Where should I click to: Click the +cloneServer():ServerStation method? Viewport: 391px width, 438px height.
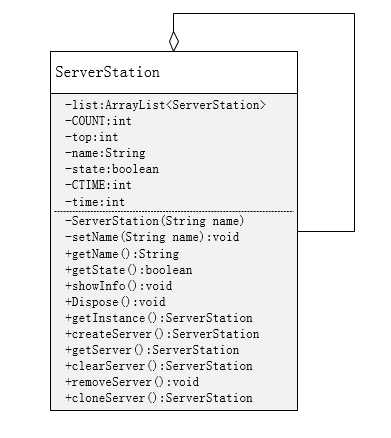coord(159,398)
